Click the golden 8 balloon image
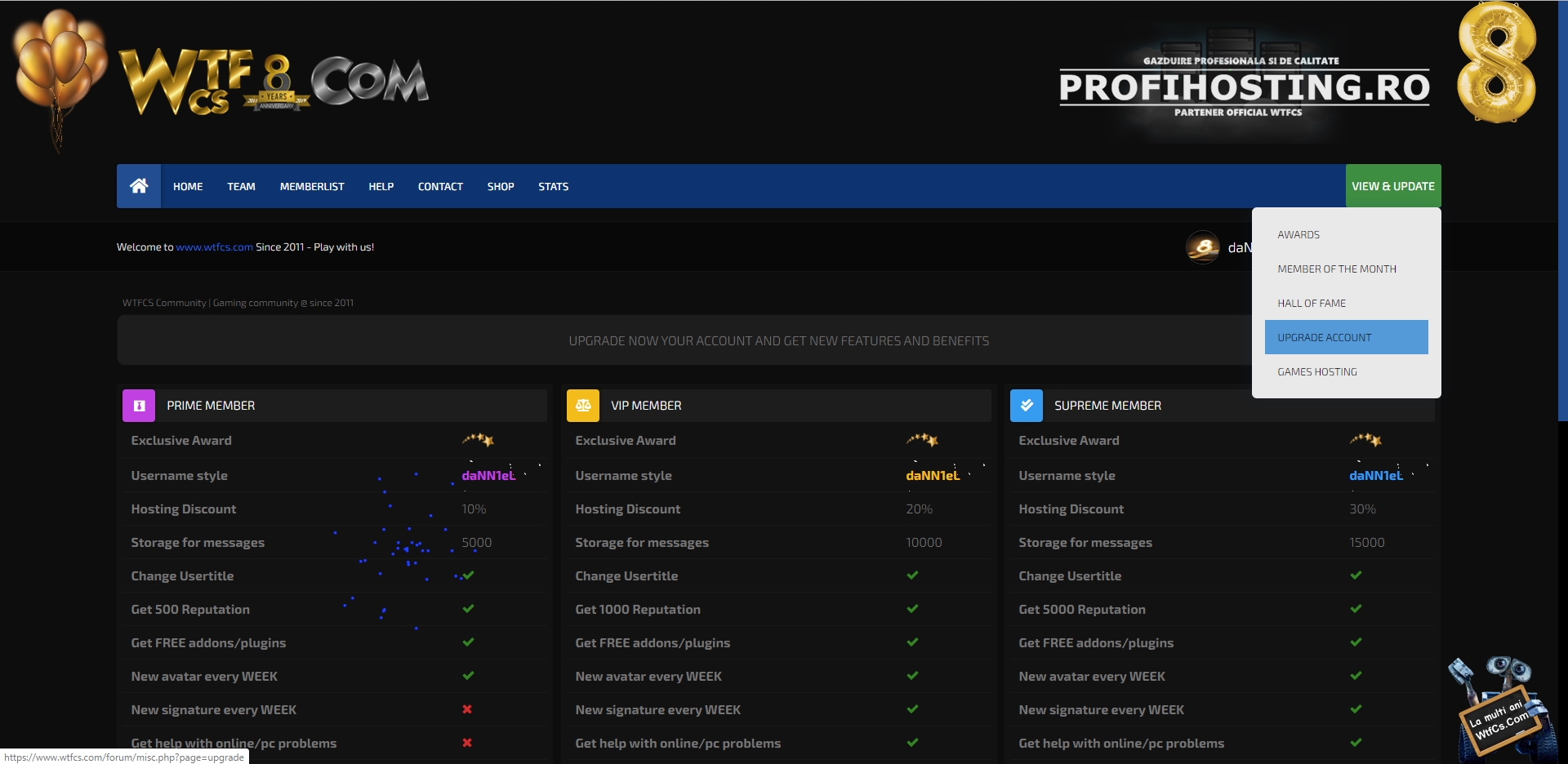The width and height of the screenshot is (1568, 764). [1496, 64]
